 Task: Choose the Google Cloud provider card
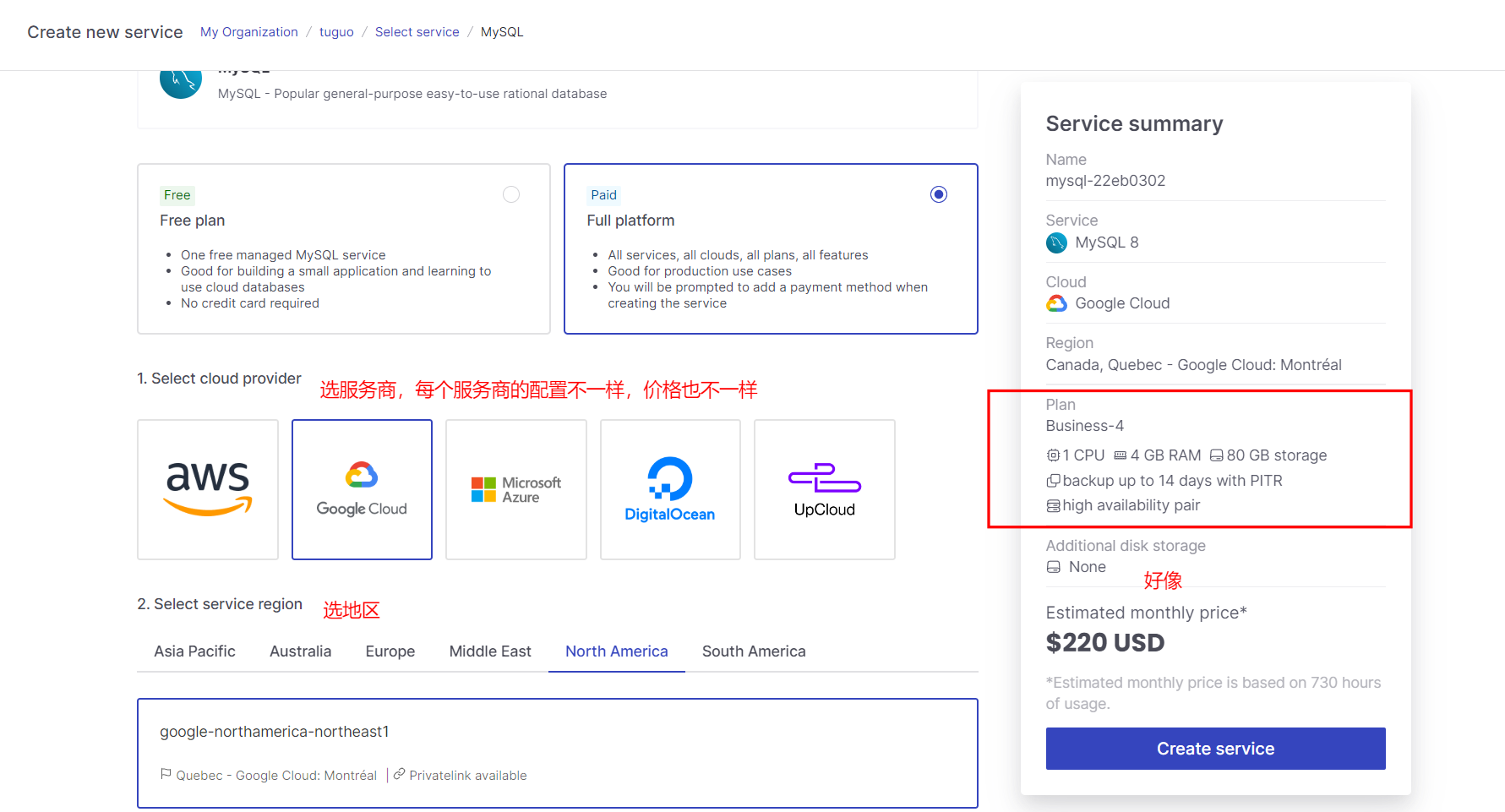click(362, 489)
